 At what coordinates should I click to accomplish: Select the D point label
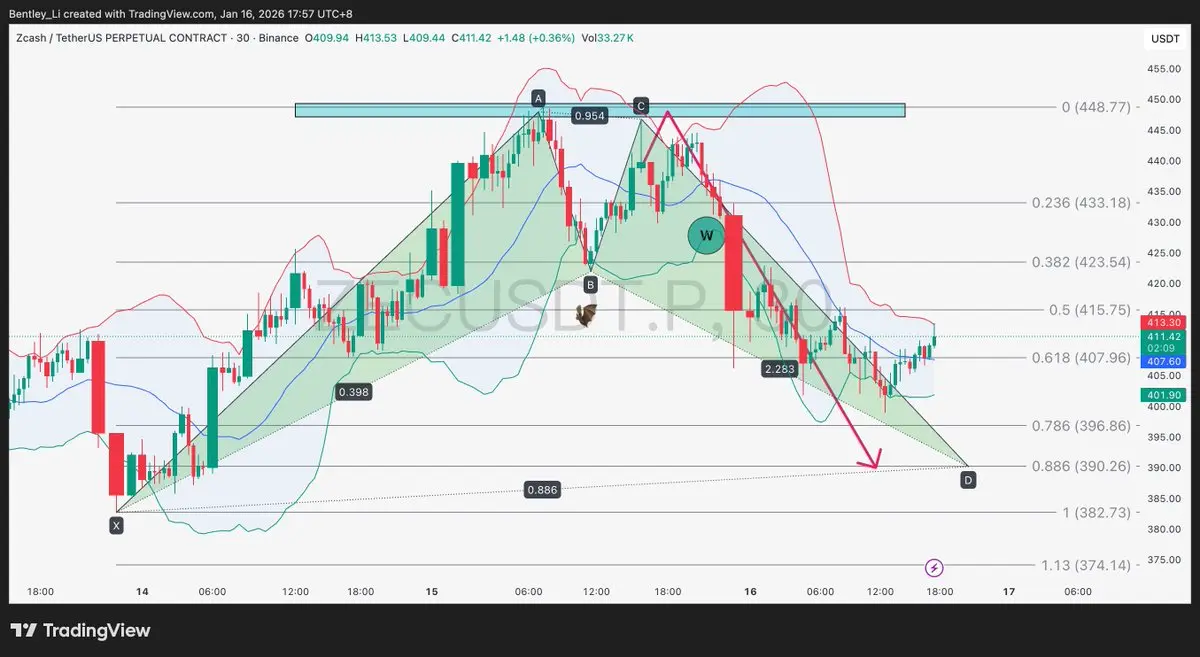click(x=968, y=480)
